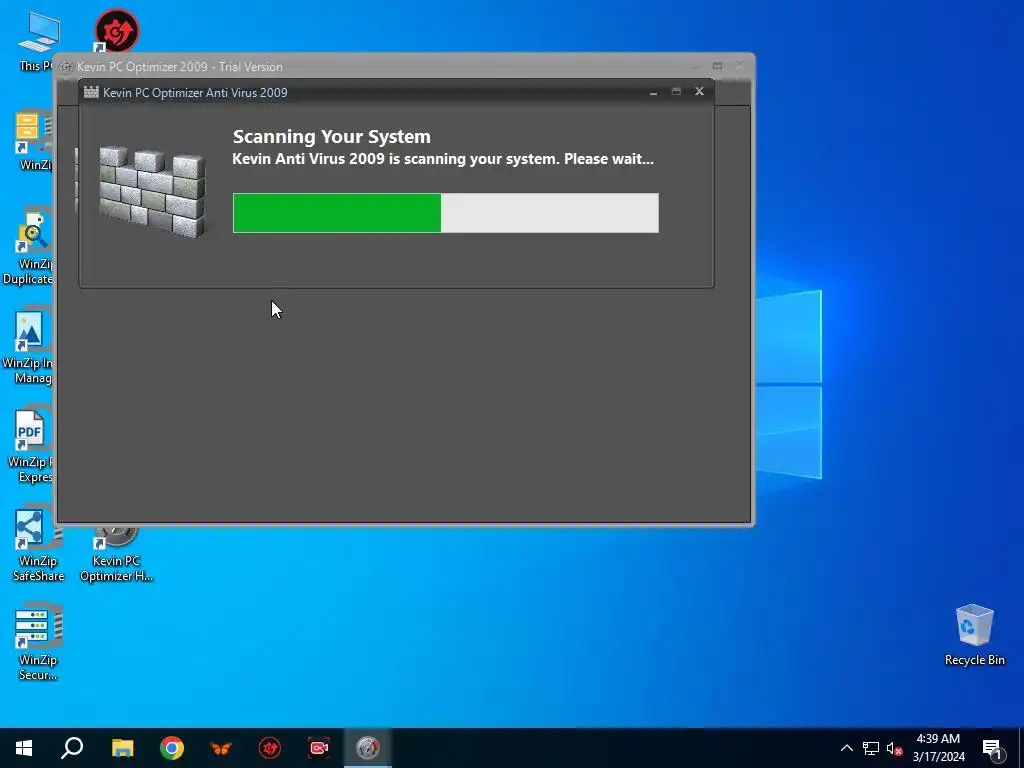Image resolution: width=1024 pixels, height=768 pixels.
Task: Open the Windows Start menu
Action: pos(24,748)
